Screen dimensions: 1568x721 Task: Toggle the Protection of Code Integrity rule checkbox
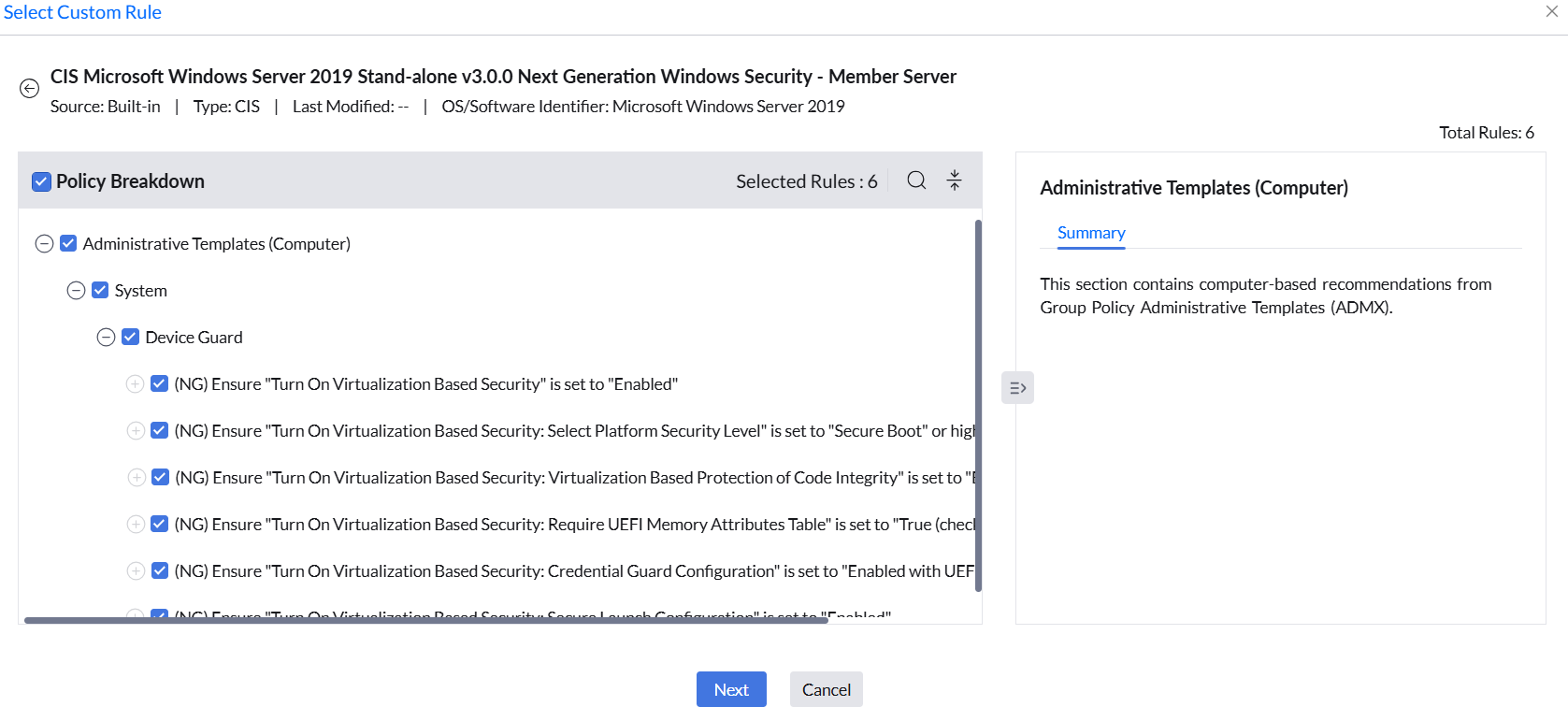click(x=161, y=477)
